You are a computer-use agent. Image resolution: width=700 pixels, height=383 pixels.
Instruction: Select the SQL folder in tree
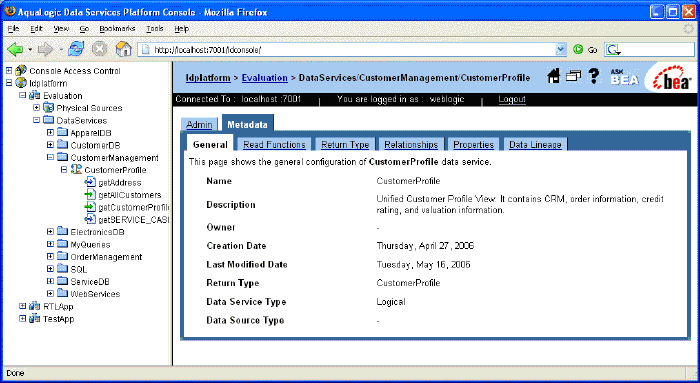pos(79,270)
